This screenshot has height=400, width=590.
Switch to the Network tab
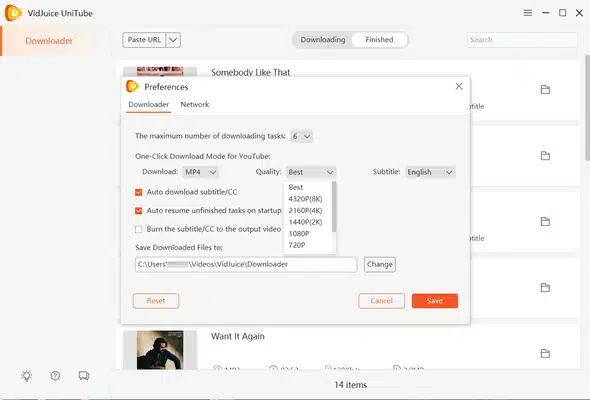pos(195,105)
